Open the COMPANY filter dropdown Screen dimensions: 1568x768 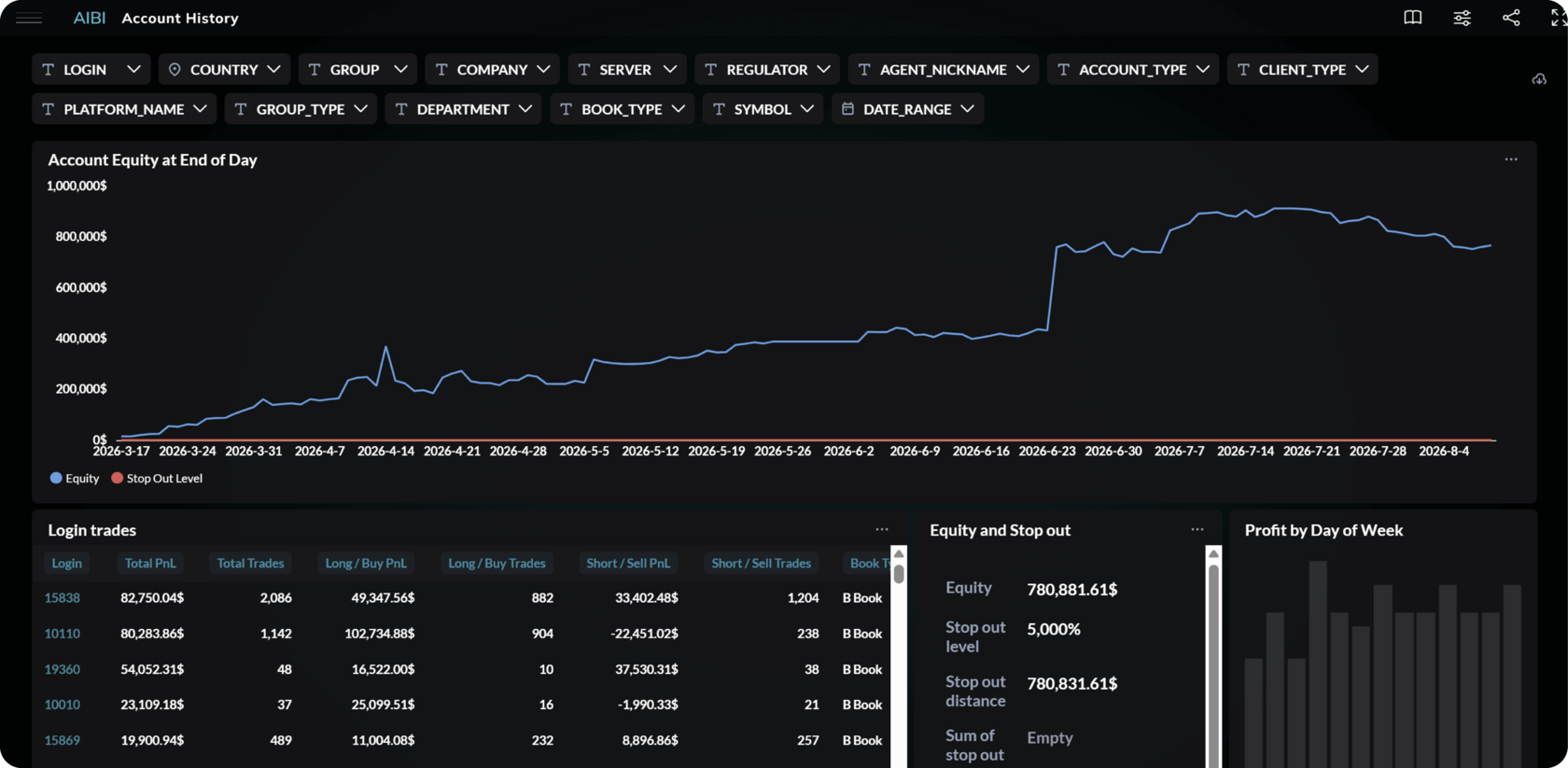[492, 69]
